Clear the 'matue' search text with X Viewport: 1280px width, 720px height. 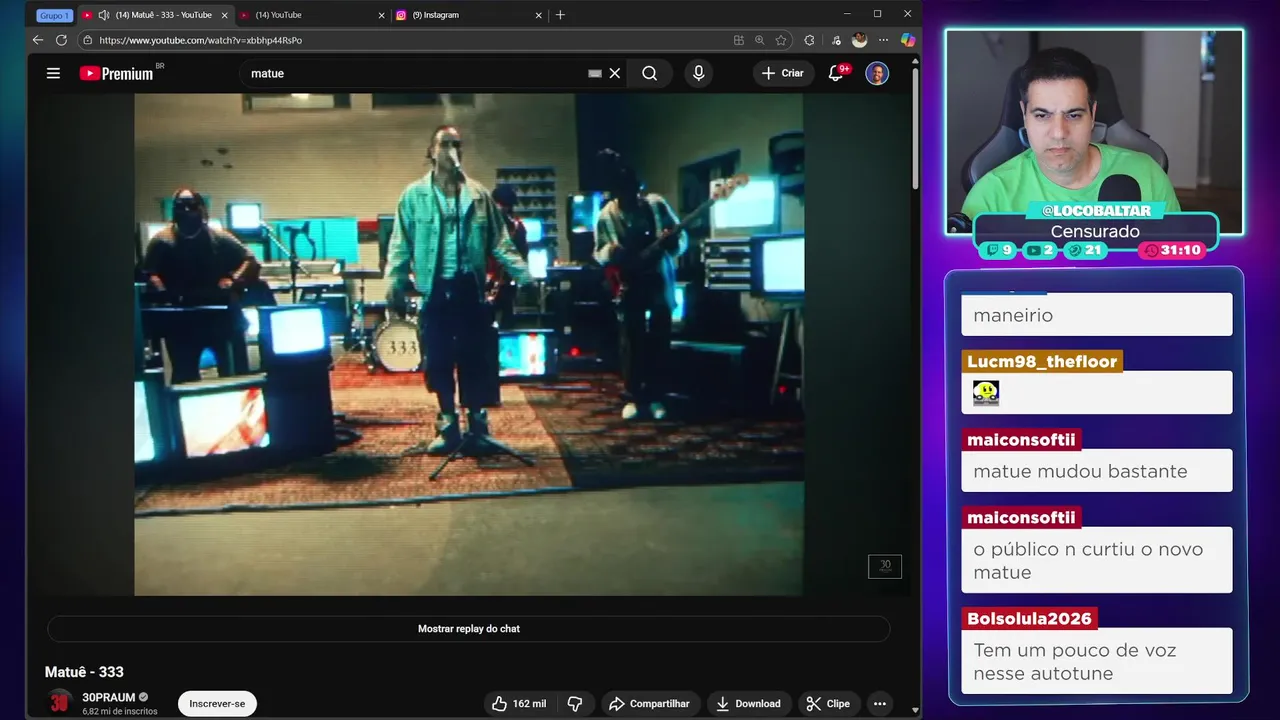coord(615,73)
